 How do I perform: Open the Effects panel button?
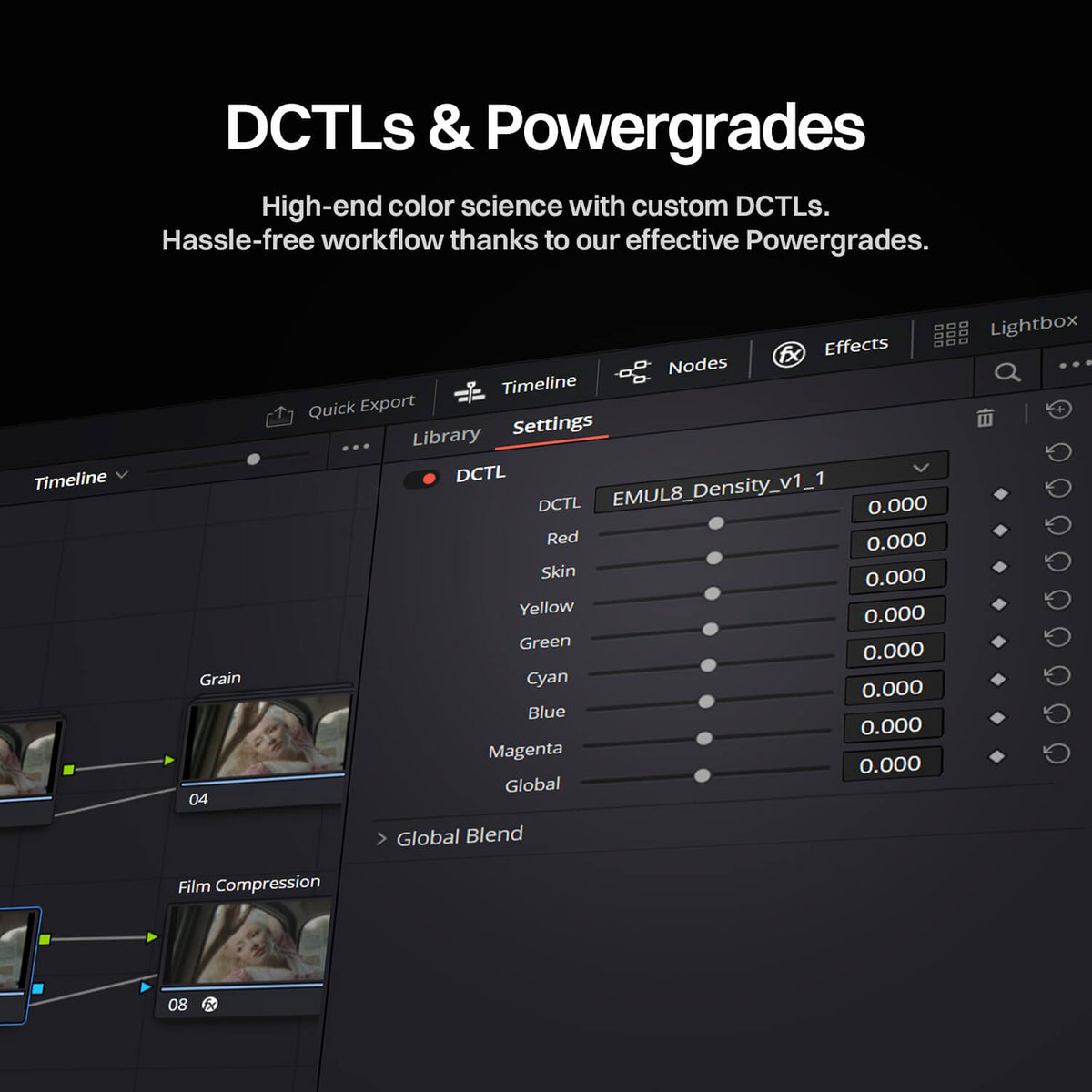click(x=830, y=349)
